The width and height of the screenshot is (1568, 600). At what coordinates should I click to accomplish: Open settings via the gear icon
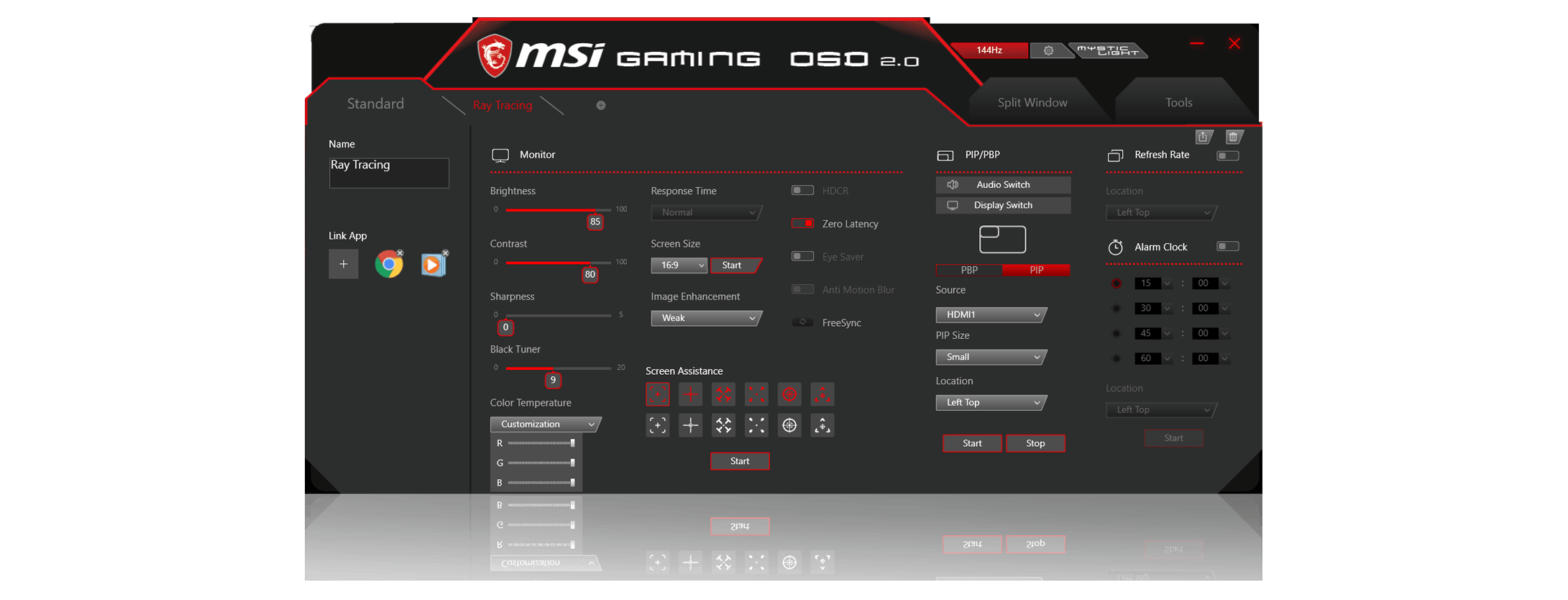pyautogui.click(x=1048, y=50)
